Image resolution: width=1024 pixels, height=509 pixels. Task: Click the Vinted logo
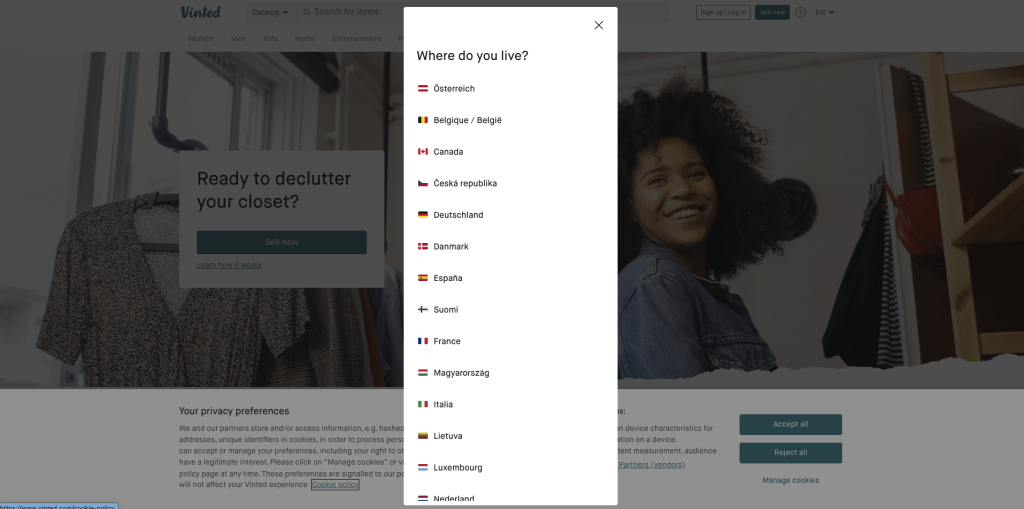click(200, 12)
